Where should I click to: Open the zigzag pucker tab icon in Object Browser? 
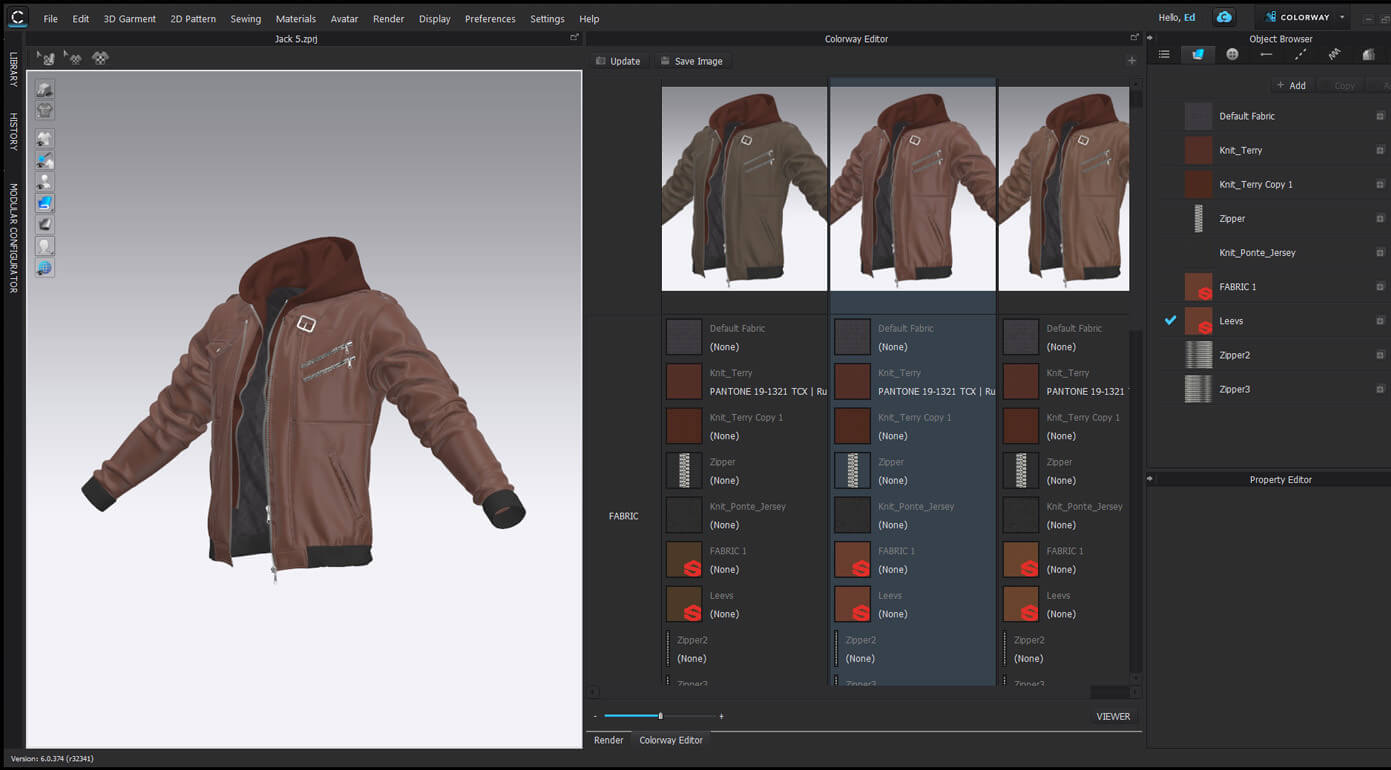[1334, 54]
